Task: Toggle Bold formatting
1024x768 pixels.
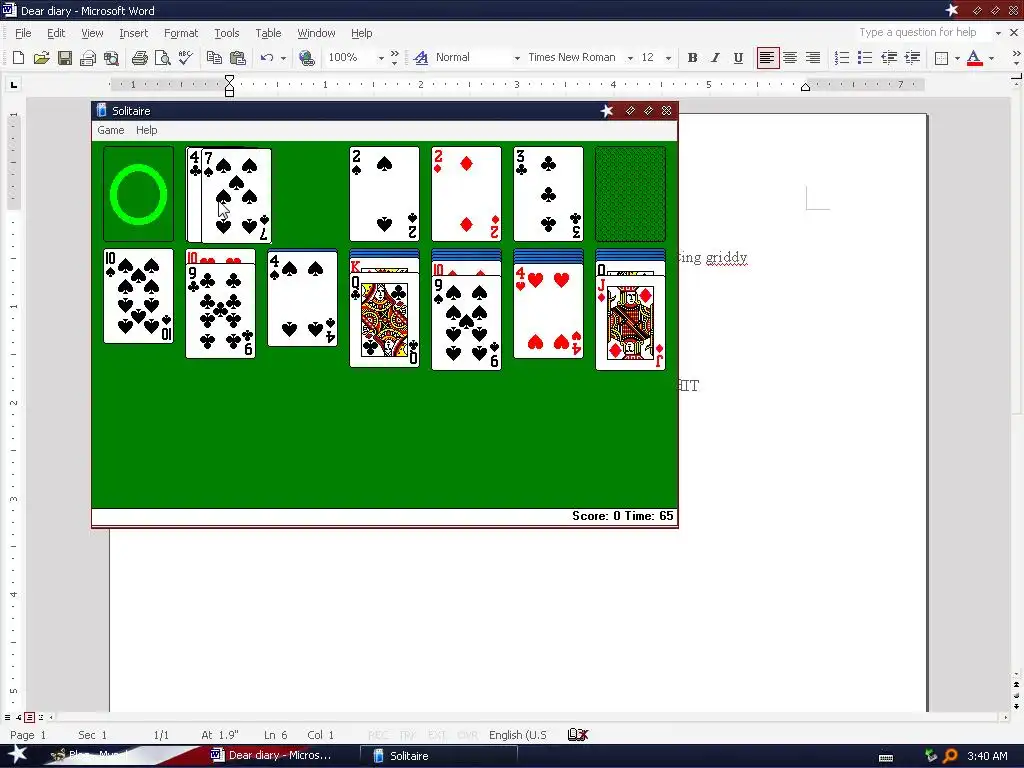Action: click(x=693, y=58)
